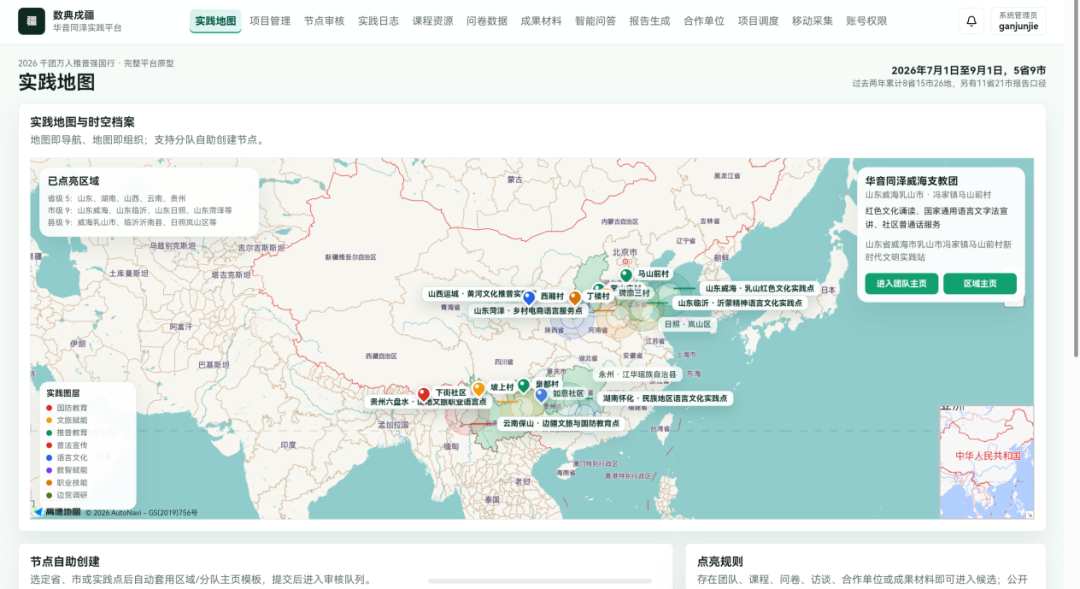
Task: Open the 项目调度 tab
Action: pyautogui.click(x=758, y=21)
